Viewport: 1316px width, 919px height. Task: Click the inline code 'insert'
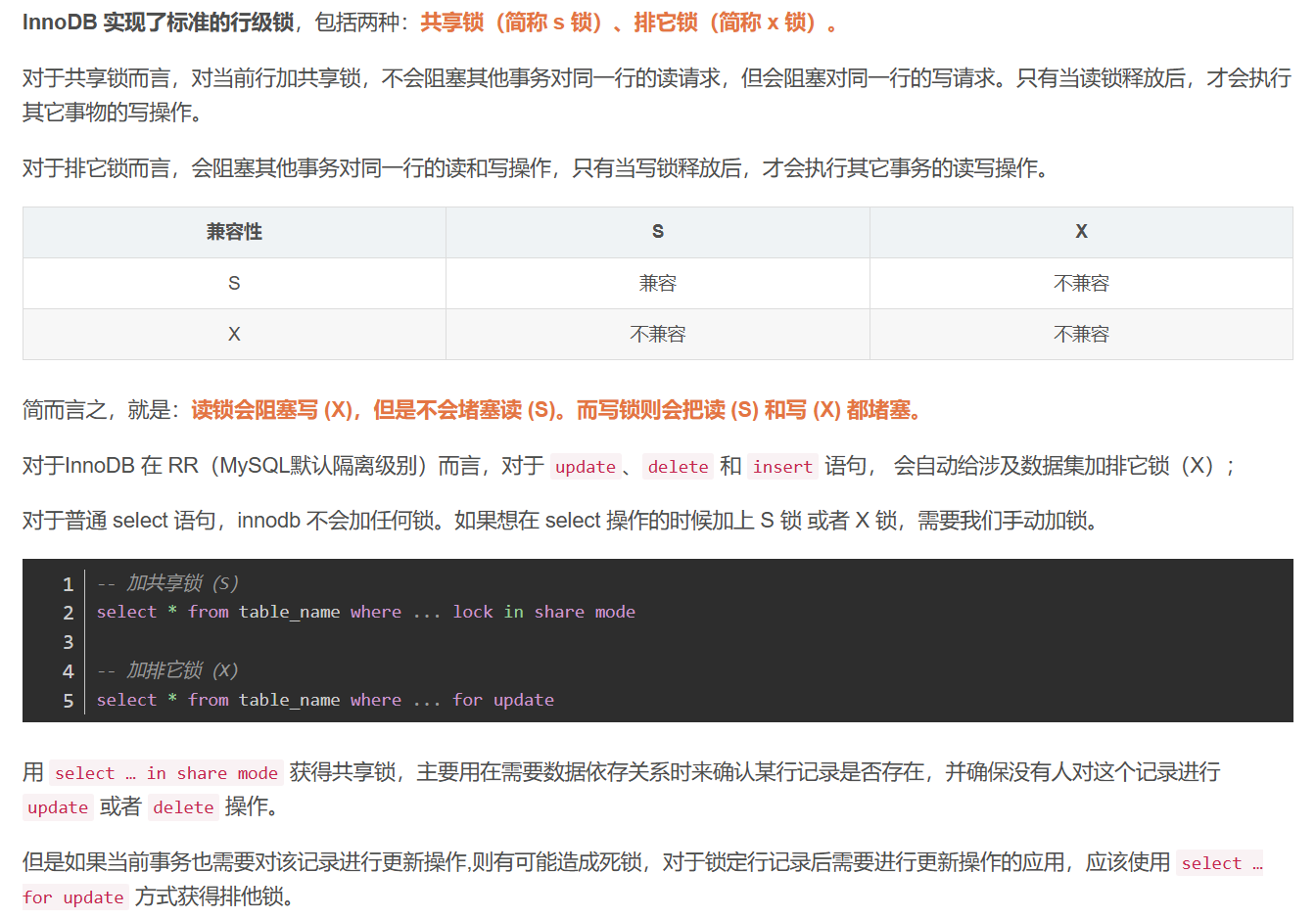[x=782, y=467]
